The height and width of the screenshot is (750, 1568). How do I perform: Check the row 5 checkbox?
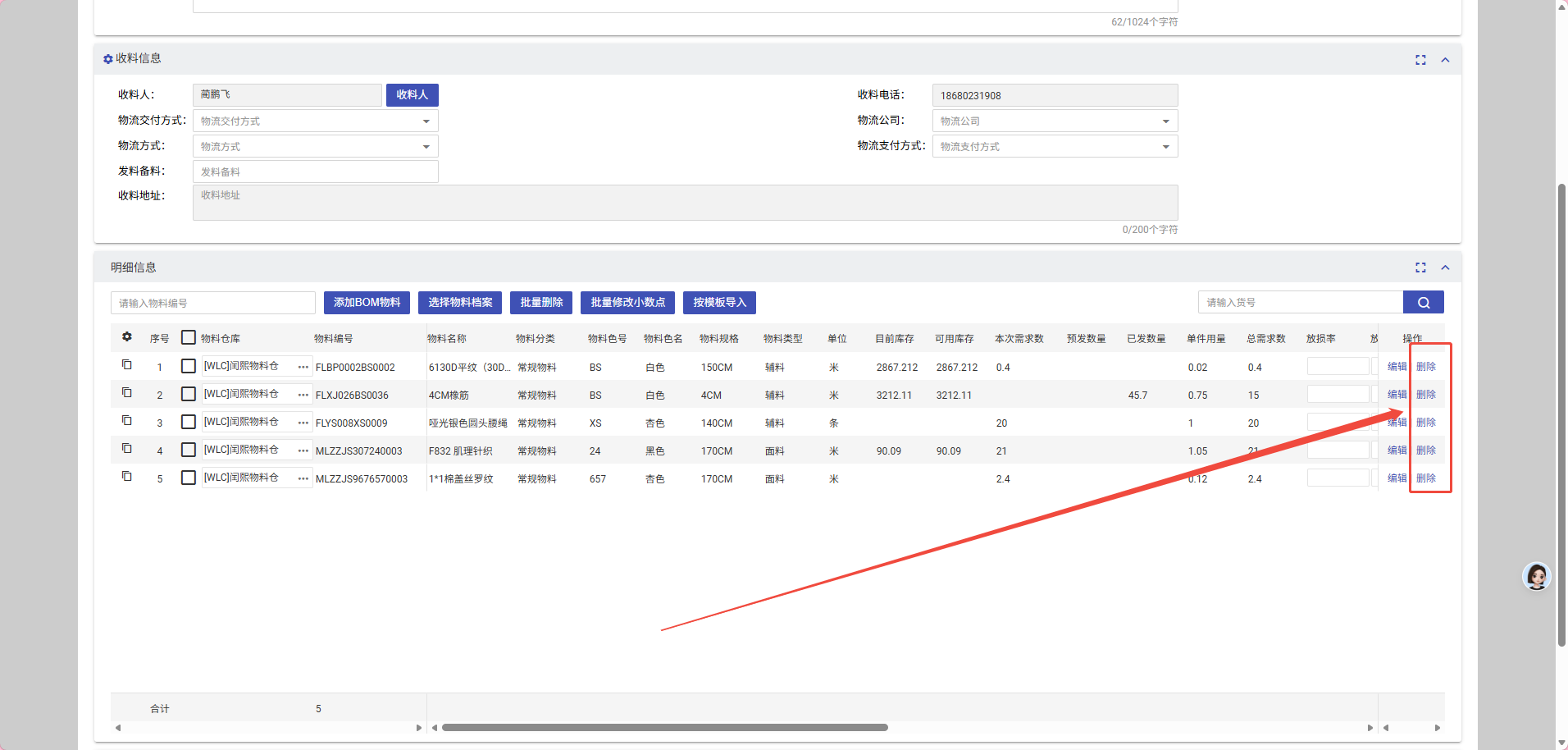coord(189,478)
